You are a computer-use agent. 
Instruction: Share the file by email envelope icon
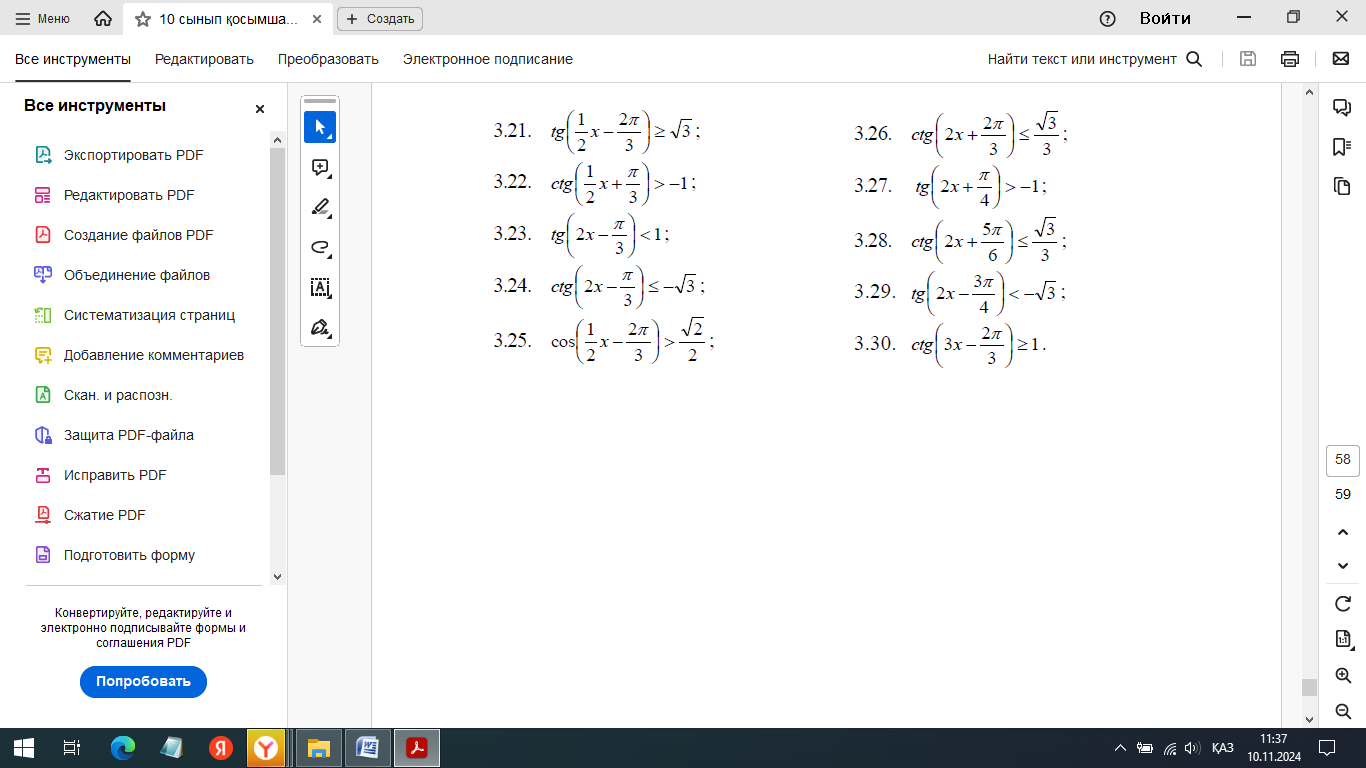click(1341, 59)
